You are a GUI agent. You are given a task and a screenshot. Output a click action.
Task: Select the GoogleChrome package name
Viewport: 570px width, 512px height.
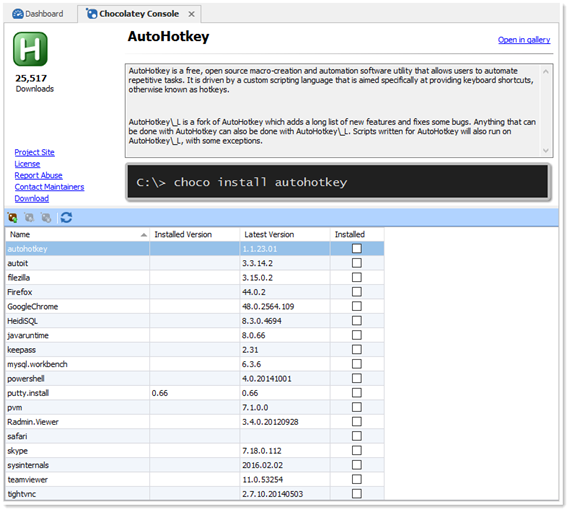tap(33, 307)
